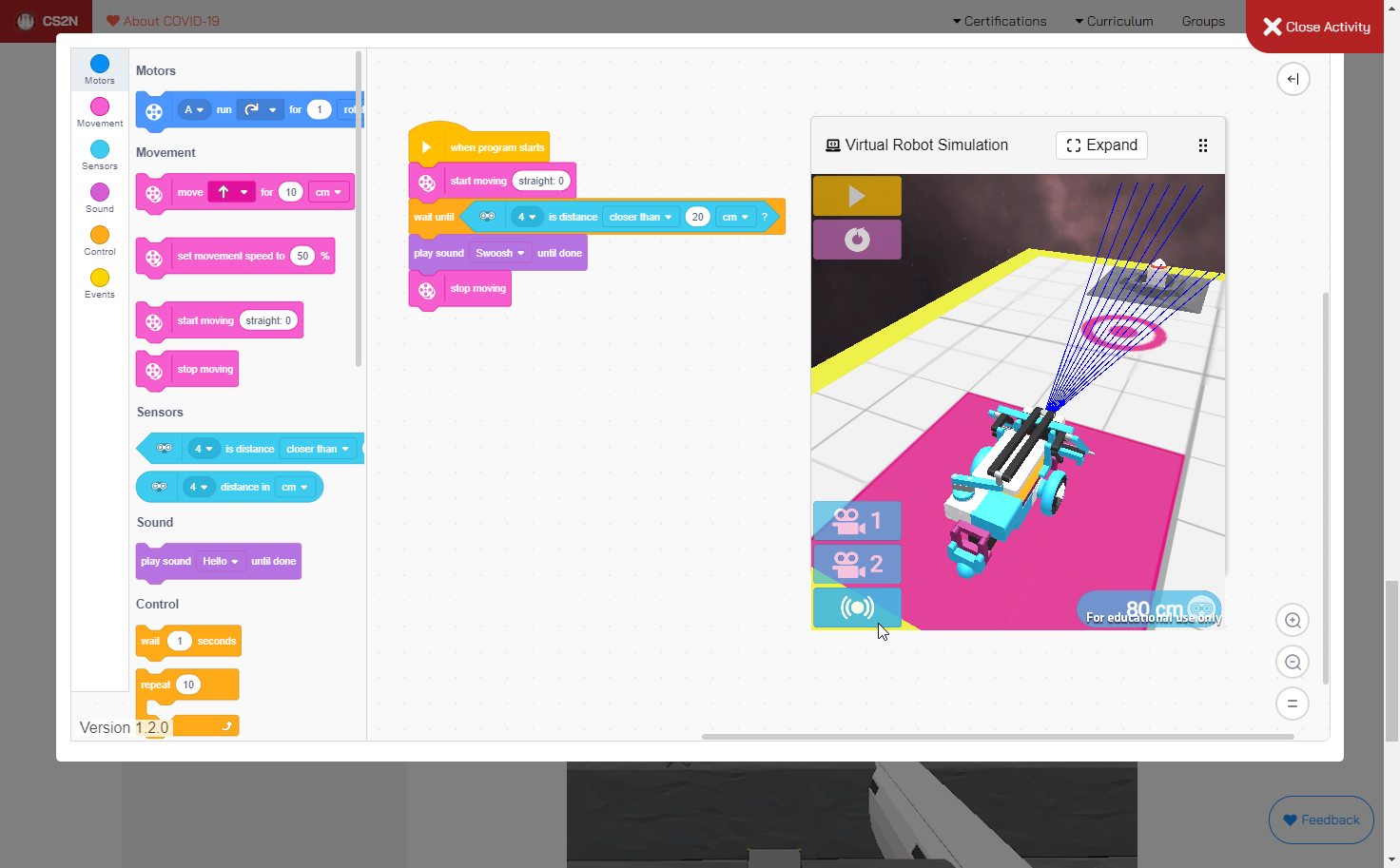Go to Groups page
The image size is (1400, 868).
[x=1203, y=21]
